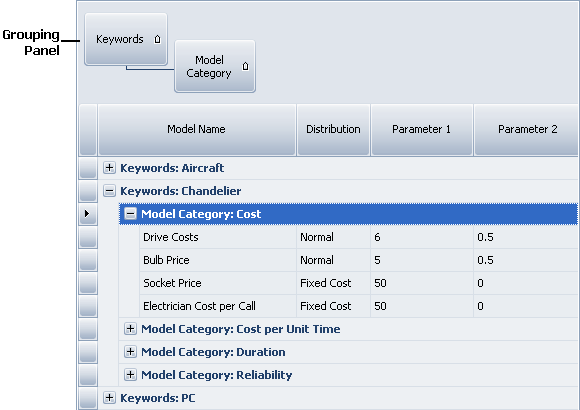Click Socket Price Fixed Cost distribution cell
Screen dimensions: 580x410
[x=333, y=283]
